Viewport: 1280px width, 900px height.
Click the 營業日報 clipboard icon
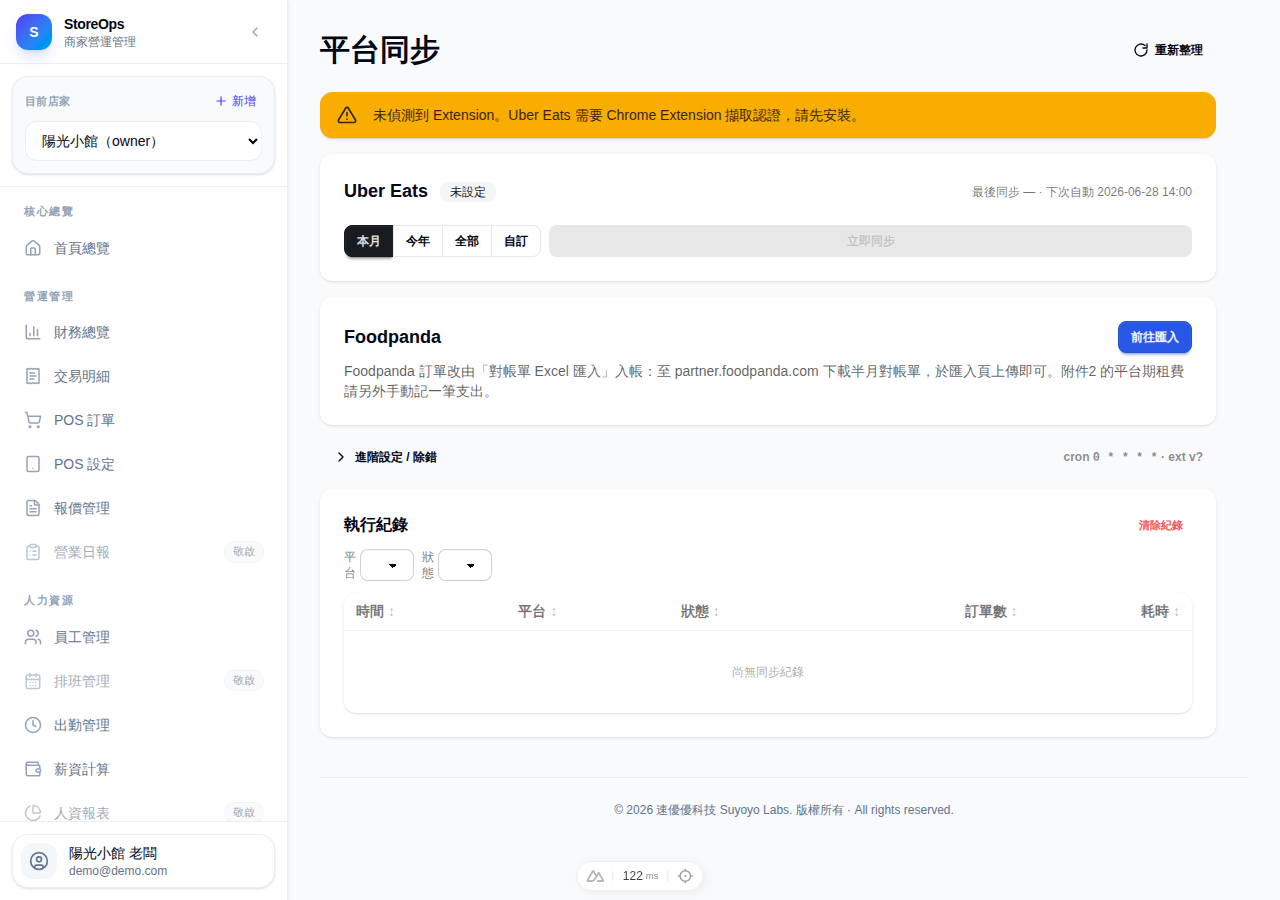tap(33, 552)
